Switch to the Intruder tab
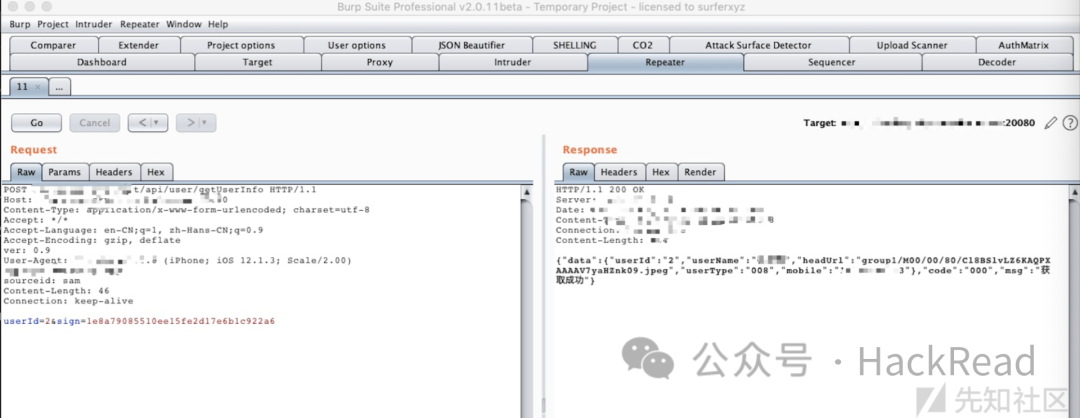 [x=513, y=62]
